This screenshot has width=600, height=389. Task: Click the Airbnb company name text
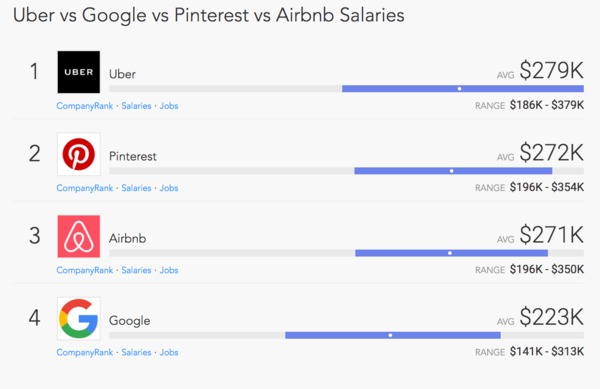[127, 238]
